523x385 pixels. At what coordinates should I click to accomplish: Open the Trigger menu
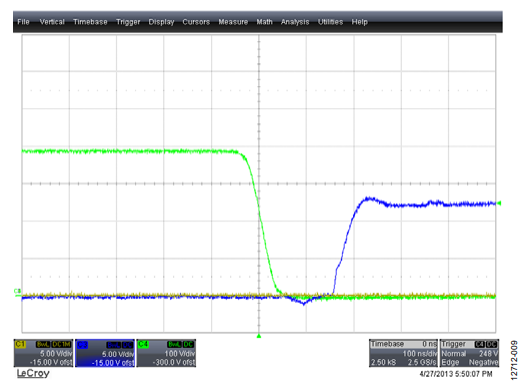click(128, 22)
